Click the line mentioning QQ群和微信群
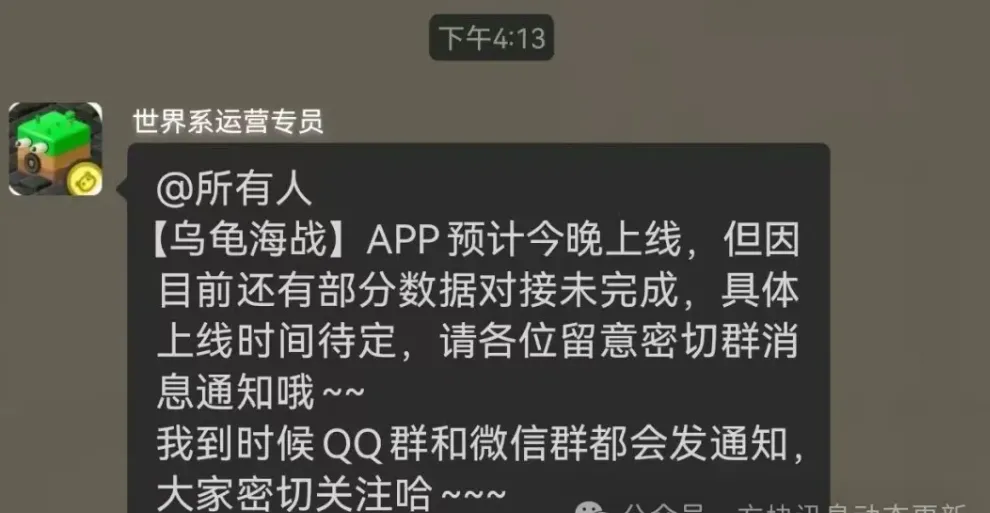Image resolution: width=990 pixels, height=513 pixels. pos(480,443)
